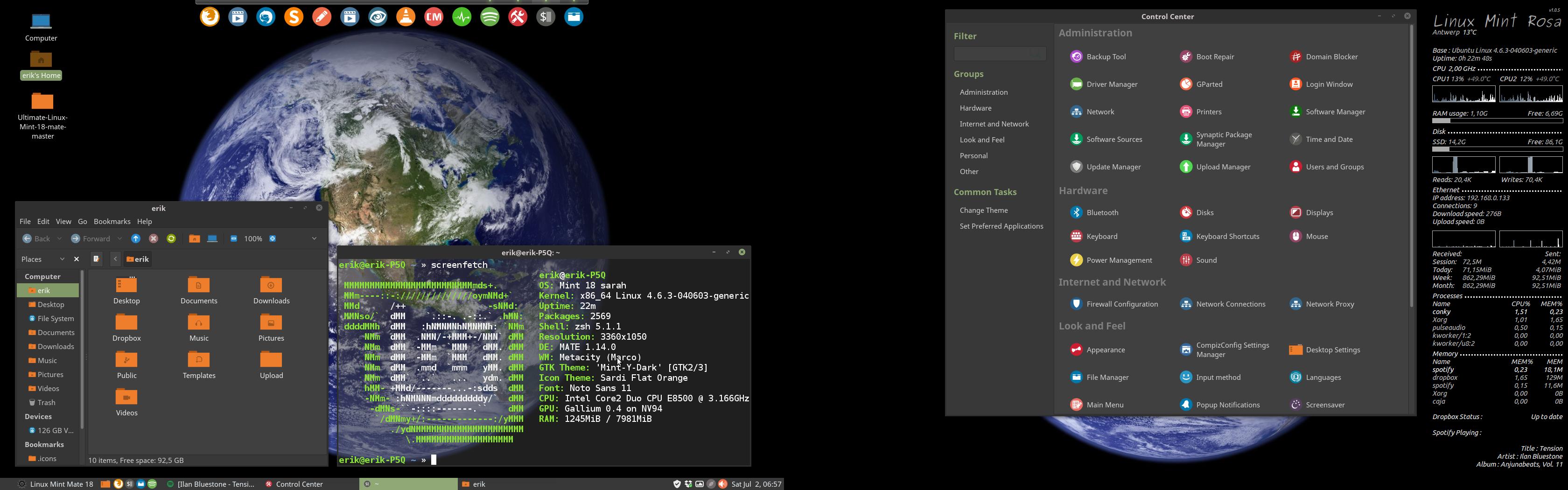1568x490 pixels.
Task: Open the File menu in file manager
Action: (25, 222)
